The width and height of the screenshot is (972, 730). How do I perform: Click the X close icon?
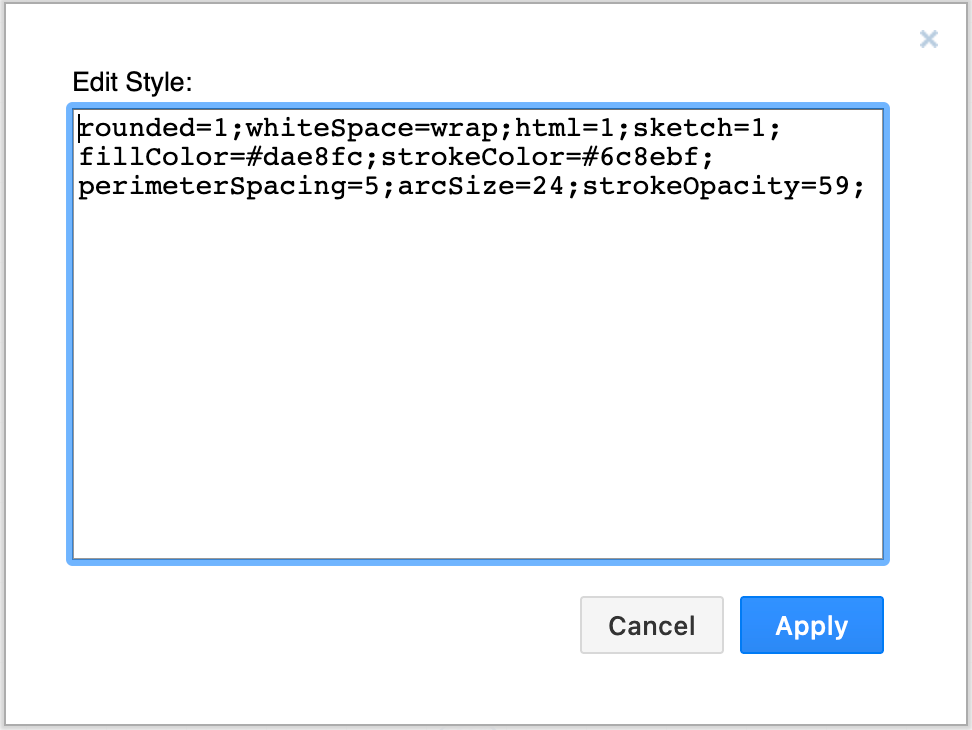pyautogui.click(x=929, y=39)
